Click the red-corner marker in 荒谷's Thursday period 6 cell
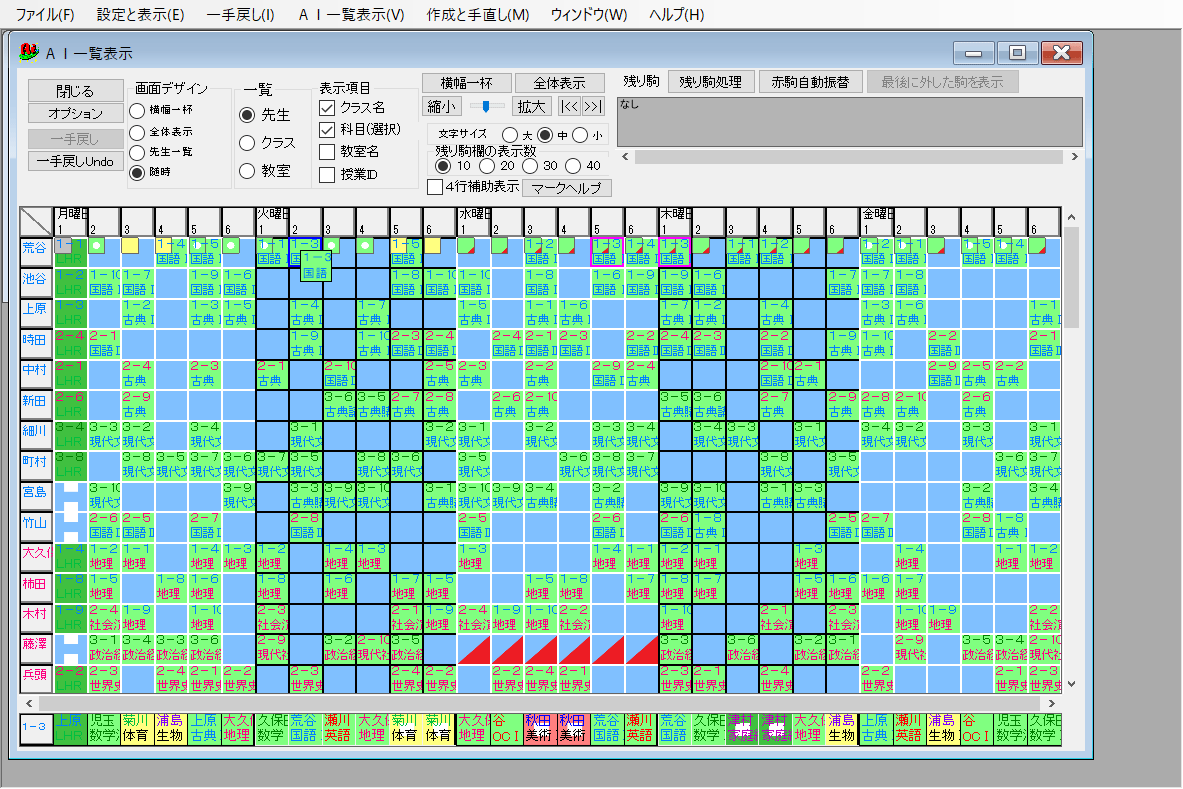 (x=835, y=245)
